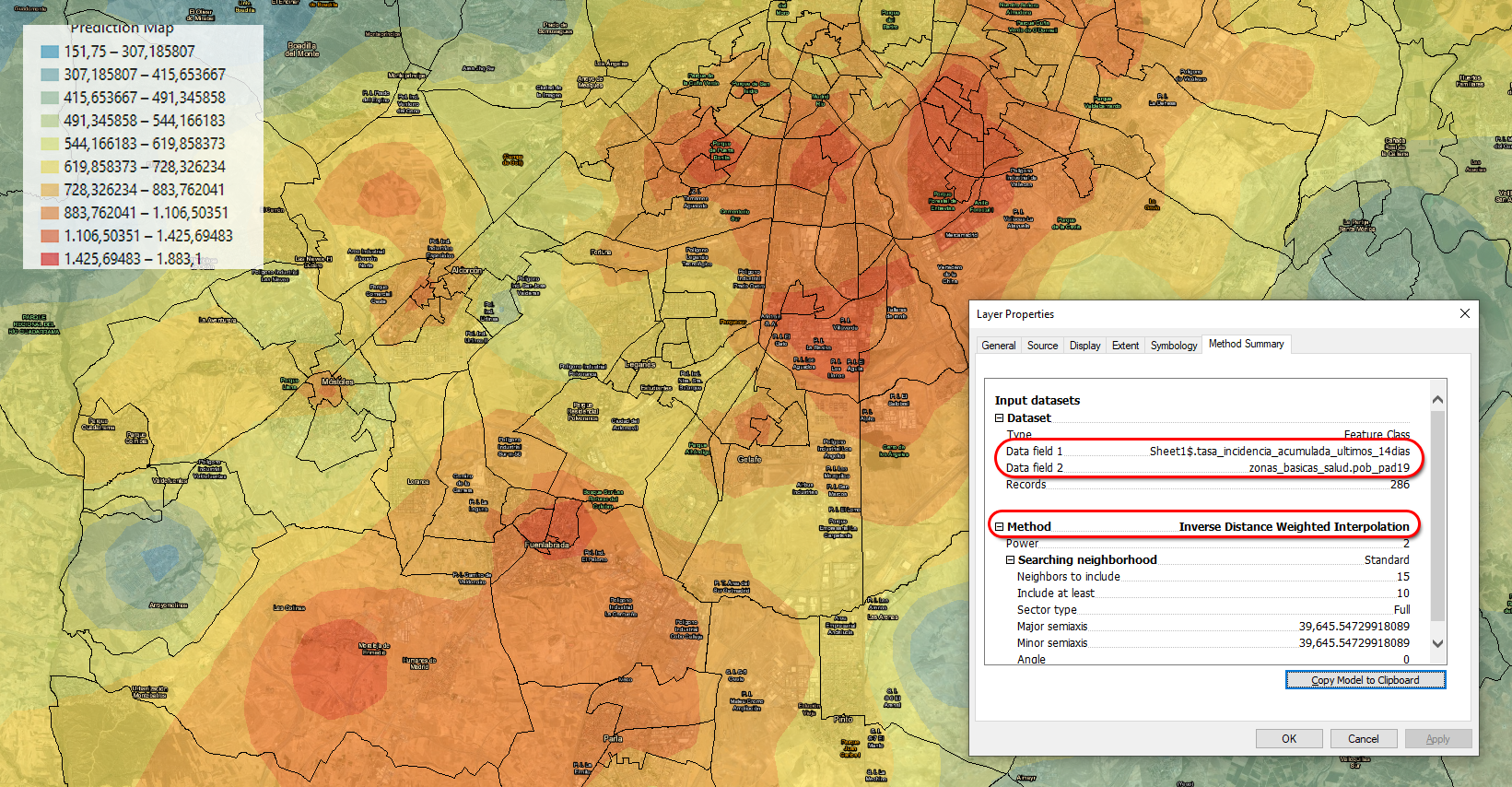Screen dimensions: 1512x787
Task: Select the Neighbors to include row
Action: click(1212, 577)
